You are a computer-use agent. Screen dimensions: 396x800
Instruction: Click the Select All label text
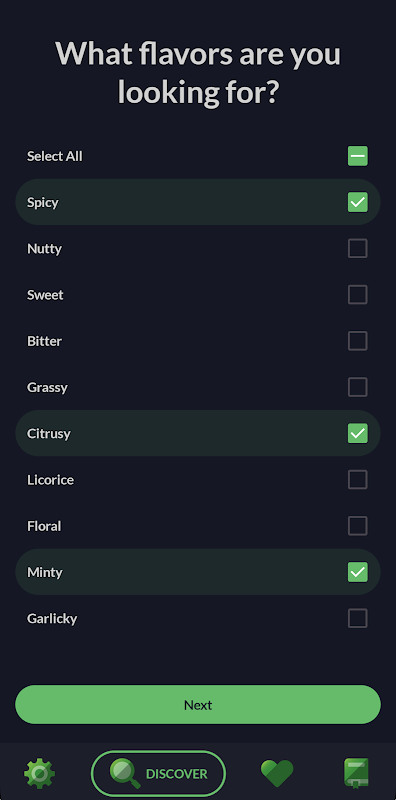coord(55,156)
